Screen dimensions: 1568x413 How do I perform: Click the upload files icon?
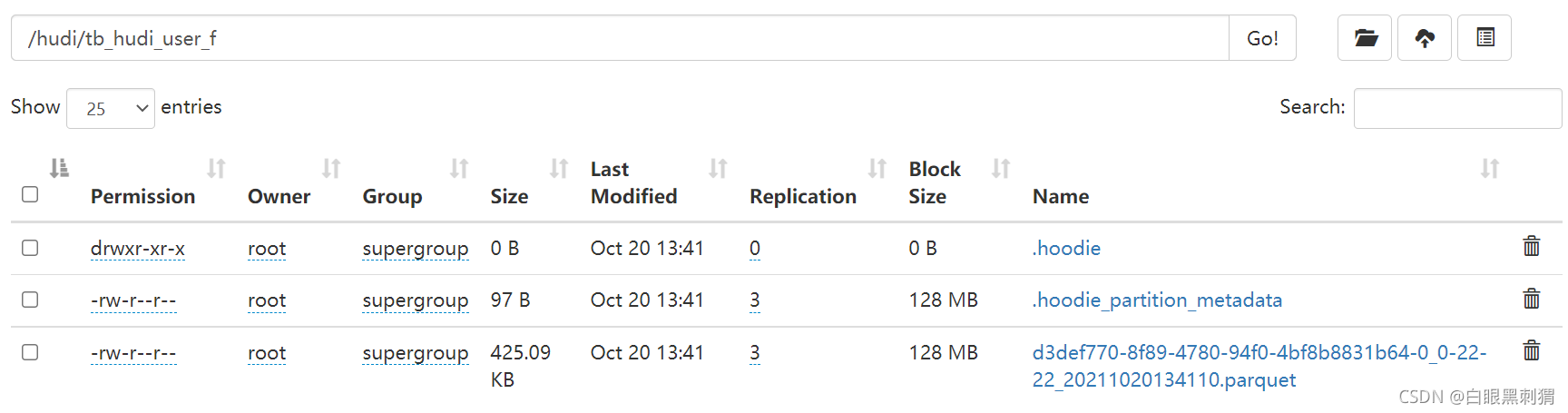pos(1424,38)
